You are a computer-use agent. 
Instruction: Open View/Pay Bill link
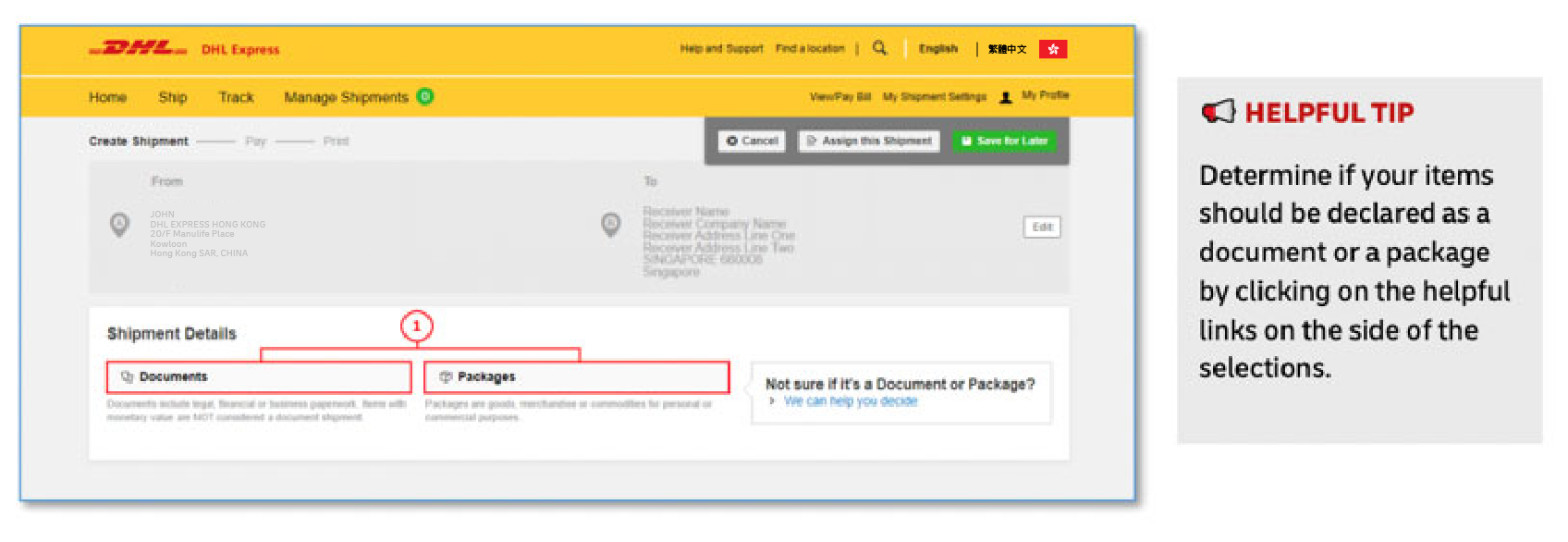(x=840, y=96)
